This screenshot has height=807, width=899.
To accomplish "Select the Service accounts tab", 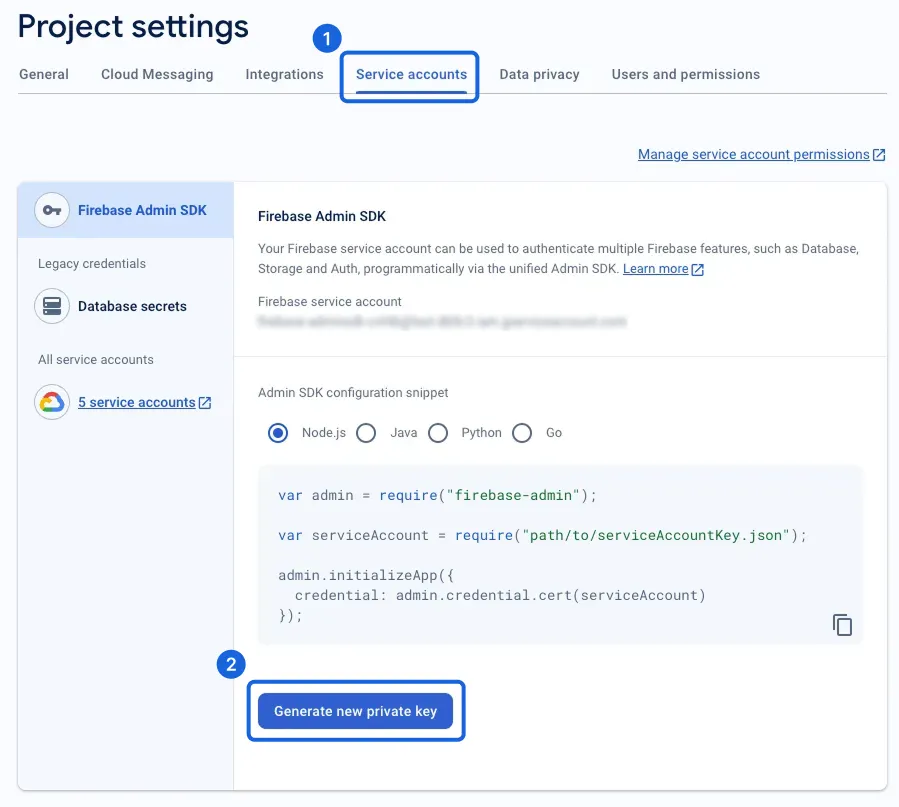I will (411, 75).
